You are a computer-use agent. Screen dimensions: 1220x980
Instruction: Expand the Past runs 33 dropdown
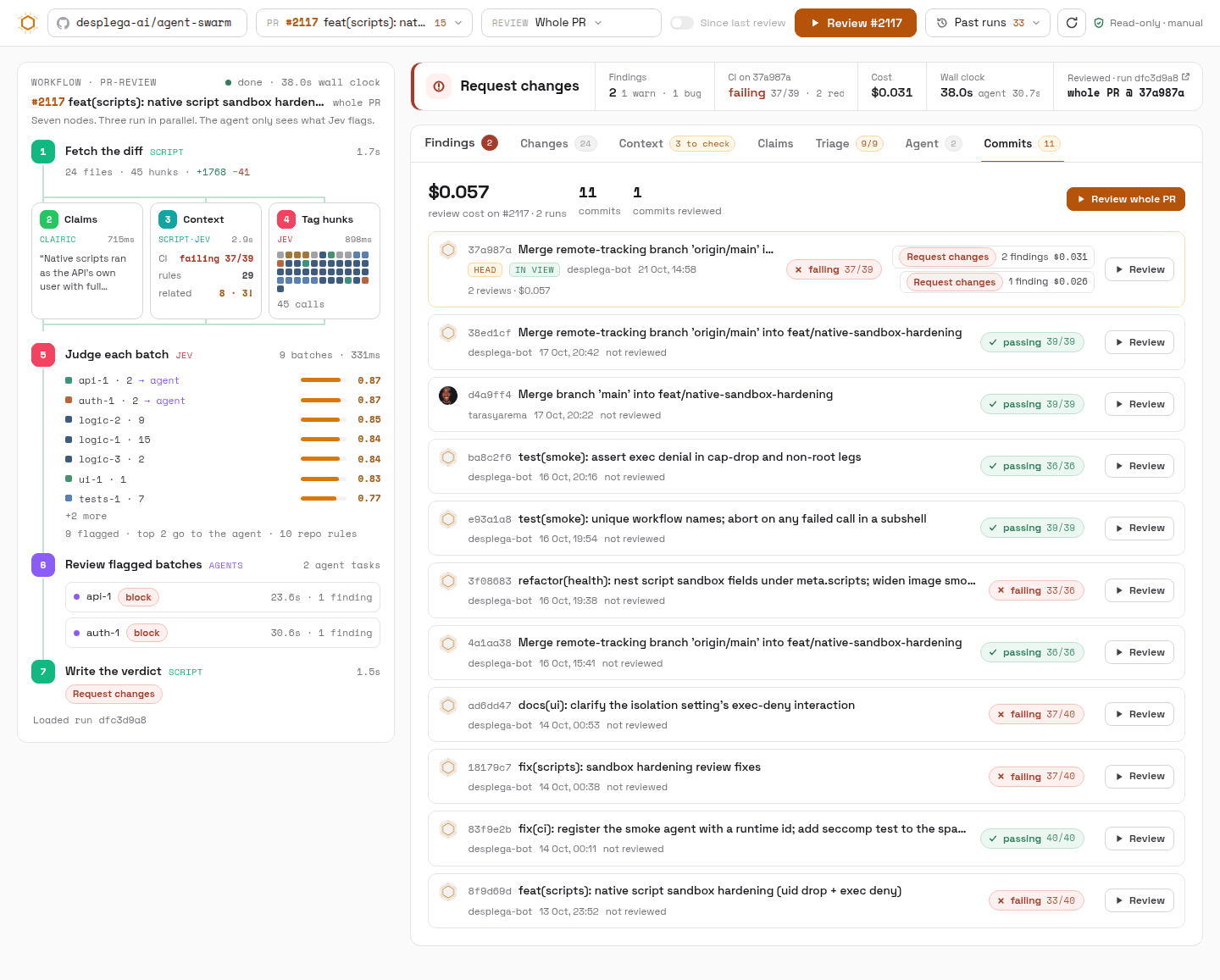988,23
